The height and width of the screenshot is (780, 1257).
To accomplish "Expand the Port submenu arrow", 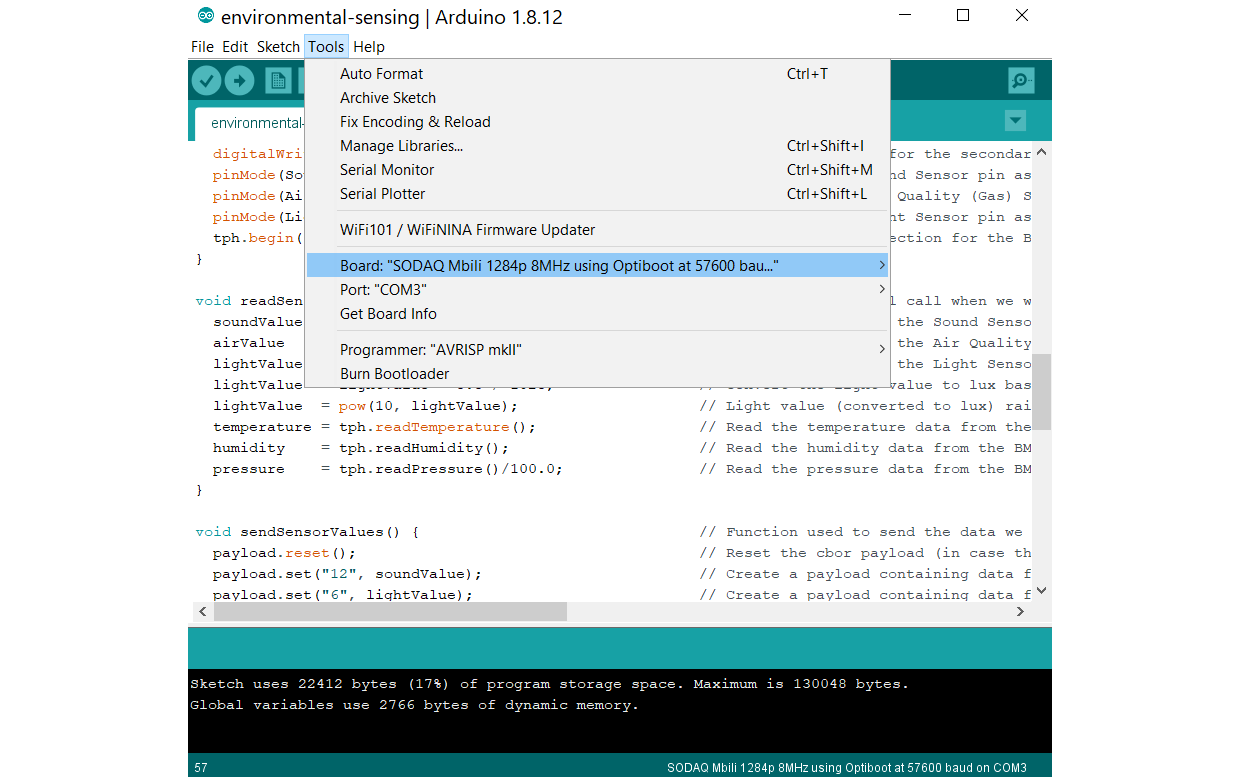I will tap(881, 289).
